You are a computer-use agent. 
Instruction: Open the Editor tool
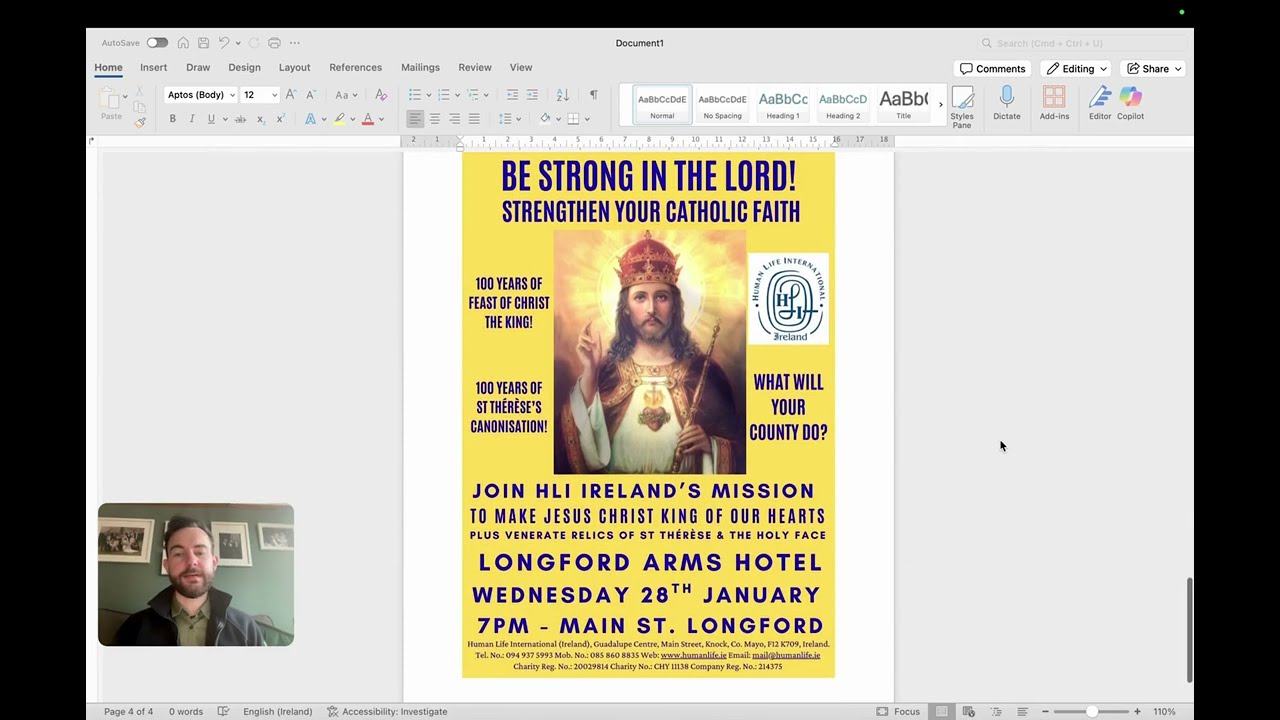click(1100, 103)
